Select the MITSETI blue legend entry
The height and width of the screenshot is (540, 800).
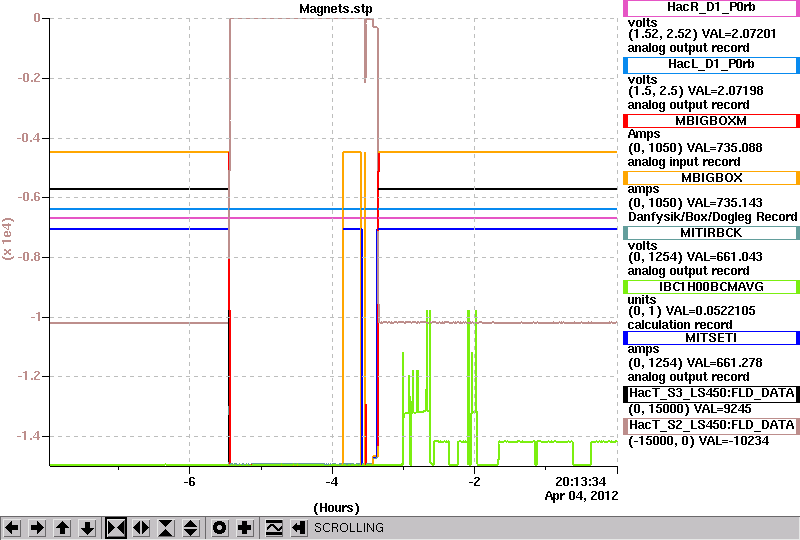point(711,338)
